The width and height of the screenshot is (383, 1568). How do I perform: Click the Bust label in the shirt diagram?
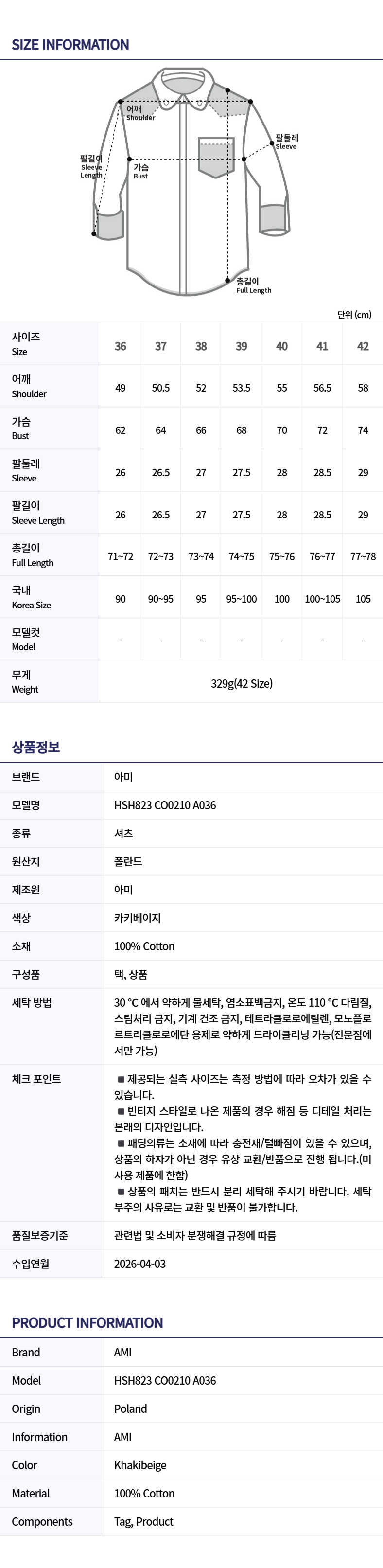click(x=141, y=171)
